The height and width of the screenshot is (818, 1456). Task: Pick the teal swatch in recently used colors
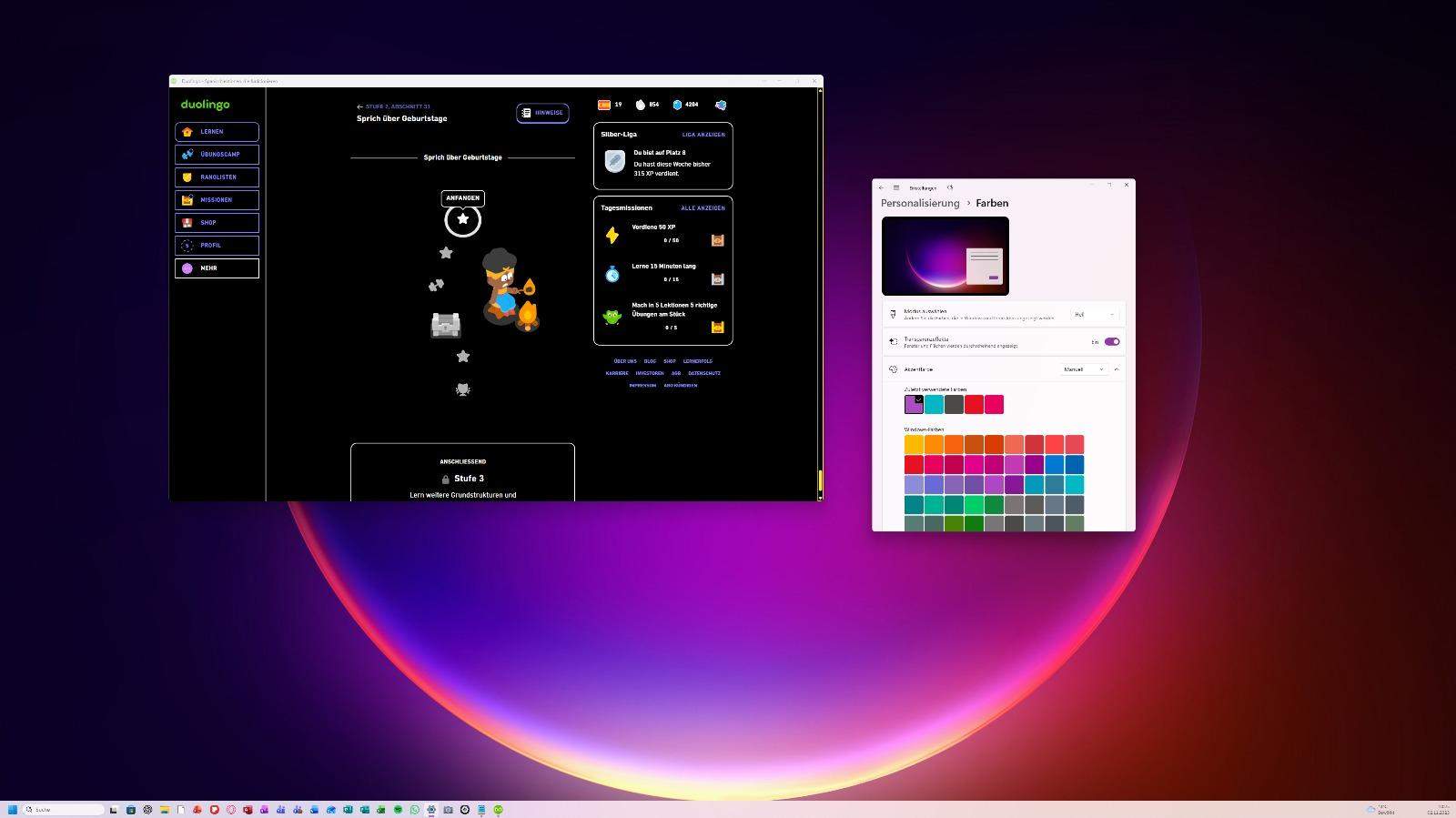pyautogui.click(x=934, y=404)
